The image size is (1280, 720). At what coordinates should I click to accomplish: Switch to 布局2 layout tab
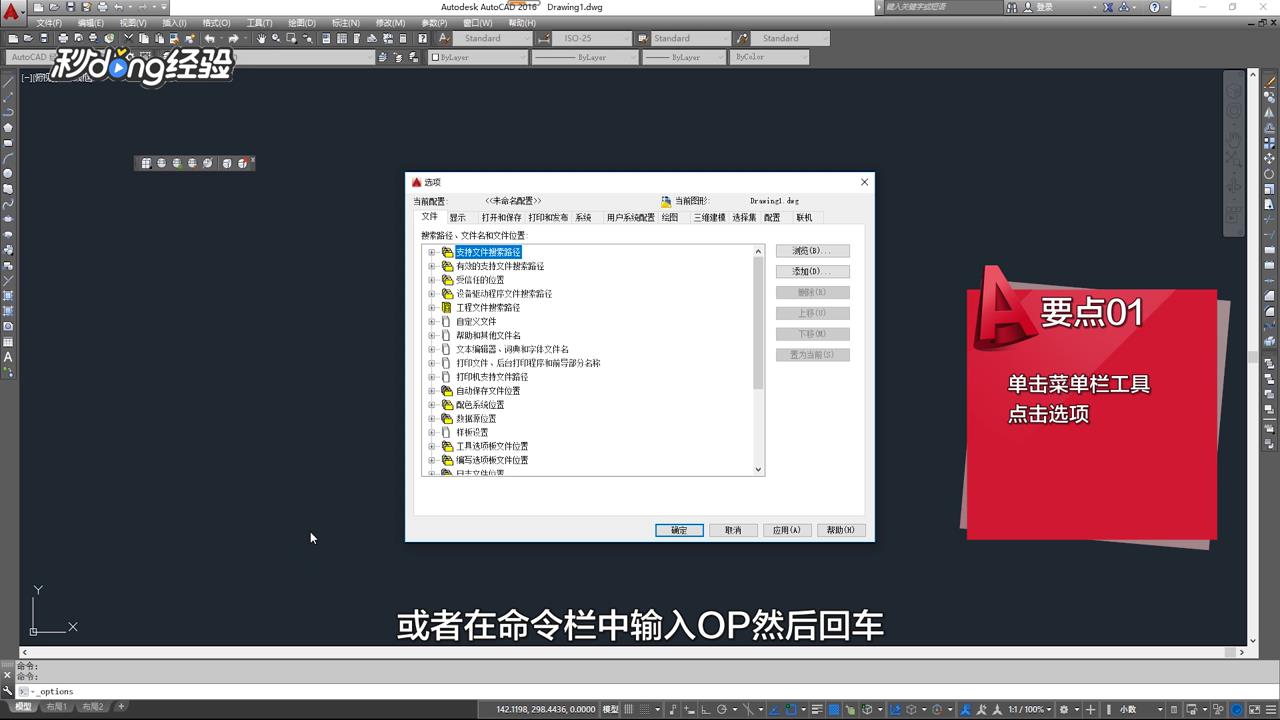[x=93, y=707]
